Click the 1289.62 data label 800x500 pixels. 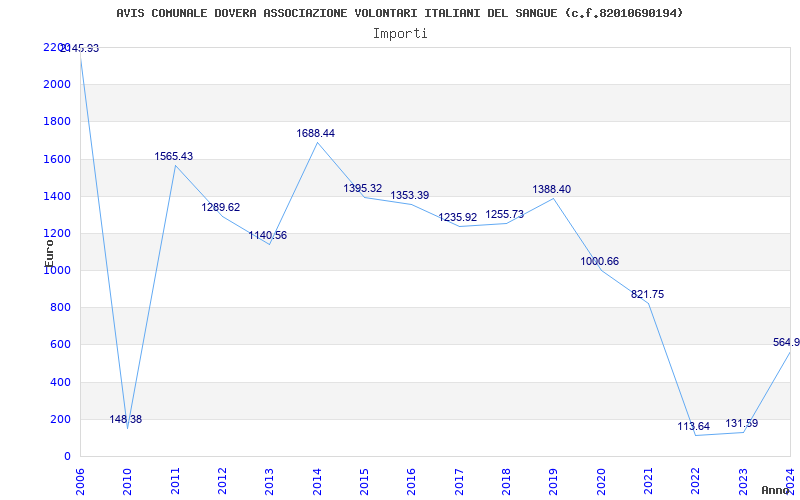point(221,208)
